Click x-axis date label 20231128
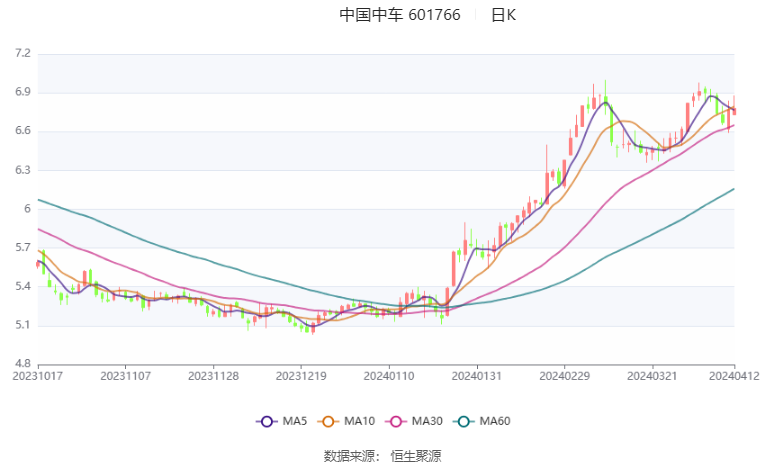This screenshot has width=765, height=465. click(x=213, y=376)
